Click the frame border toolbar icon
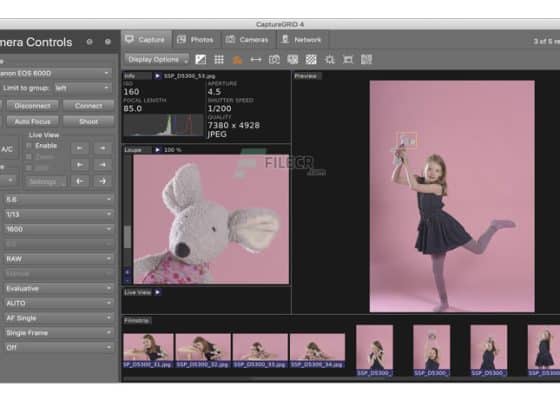560x420 pixels. pos(348,60)
